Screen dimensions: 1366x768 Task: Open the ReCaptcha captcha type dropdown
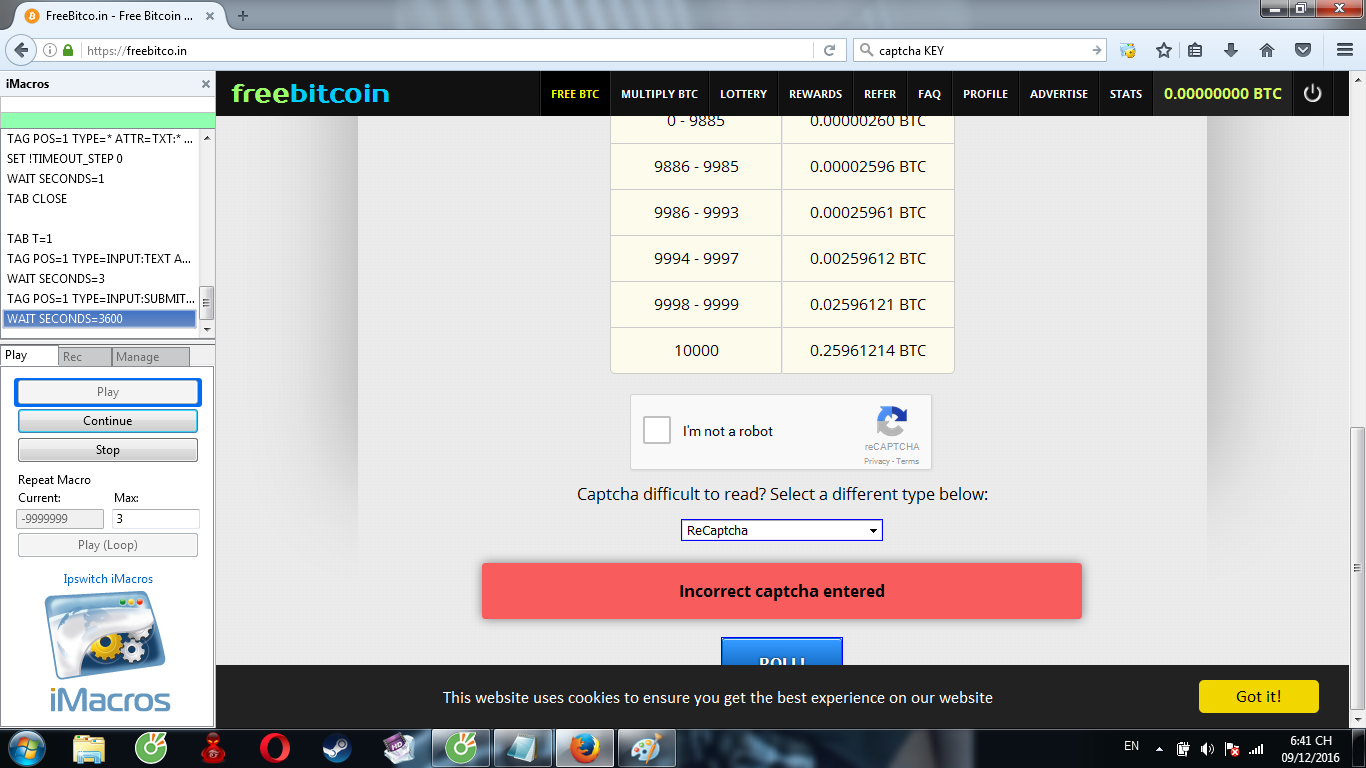tap(782, 530)
